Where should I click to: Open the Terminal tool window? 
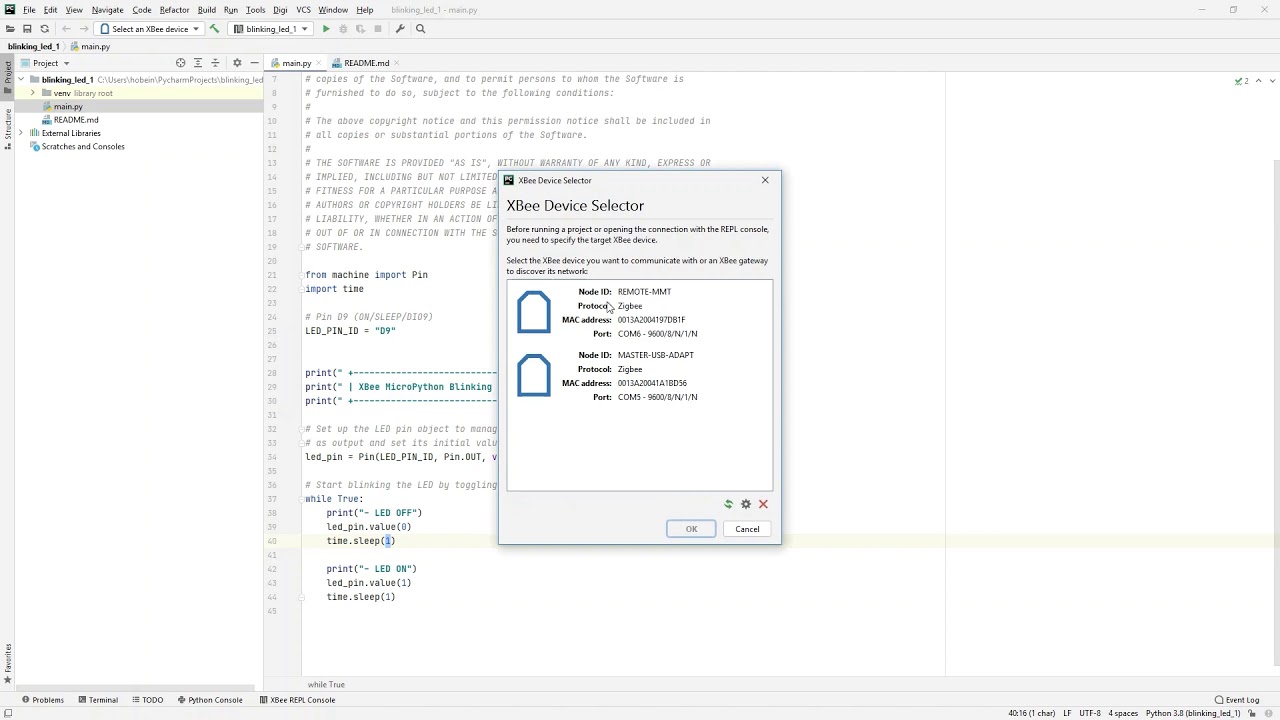pos(97,700)
